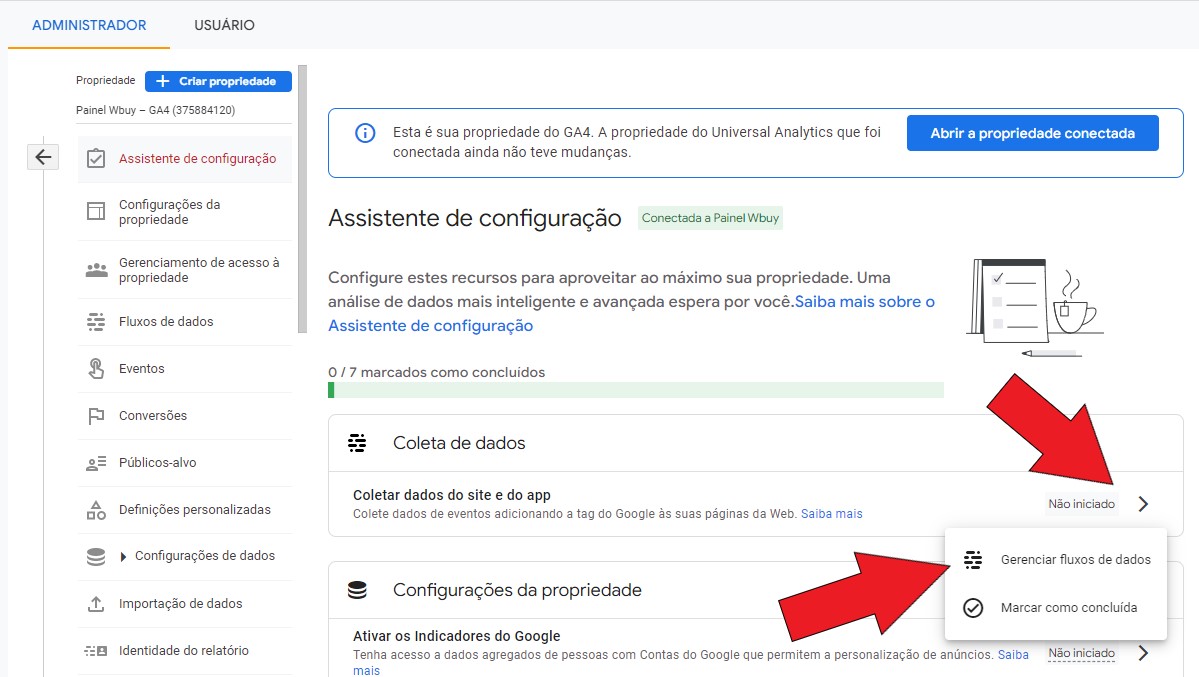Image resolution: width=1199 pixels, height=677 pixels.
Task: Click Abrir a propriedade conectada button
Action: click(1032, 133)
